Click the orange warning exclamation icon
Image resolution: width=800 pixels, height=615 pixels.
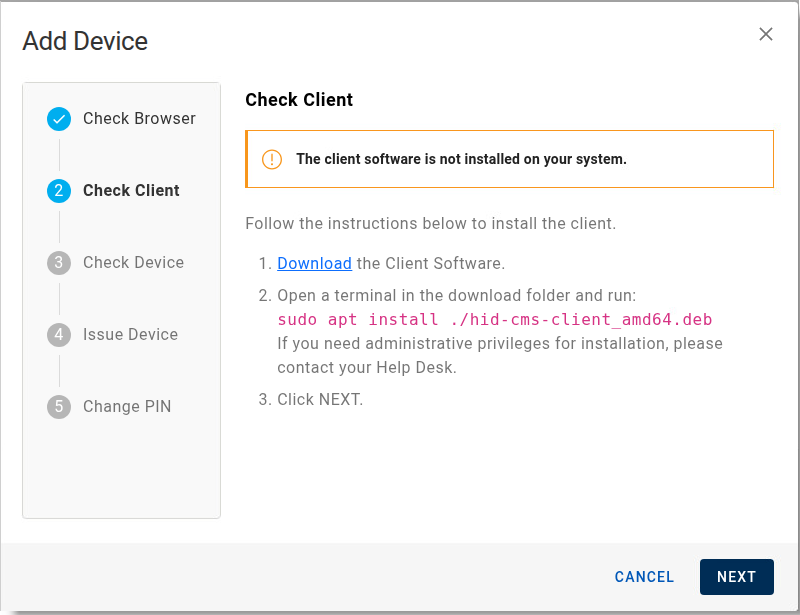pos(272,159)
